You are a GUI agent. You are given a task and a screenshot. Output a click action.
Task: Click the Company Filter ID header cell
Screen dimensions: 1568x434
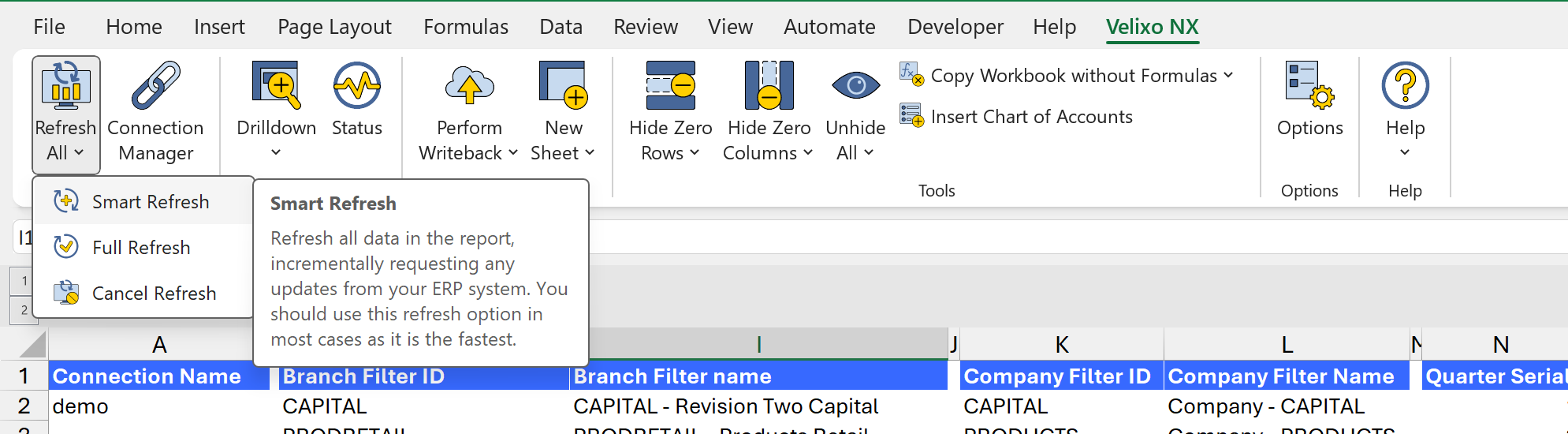point(1062,376)
